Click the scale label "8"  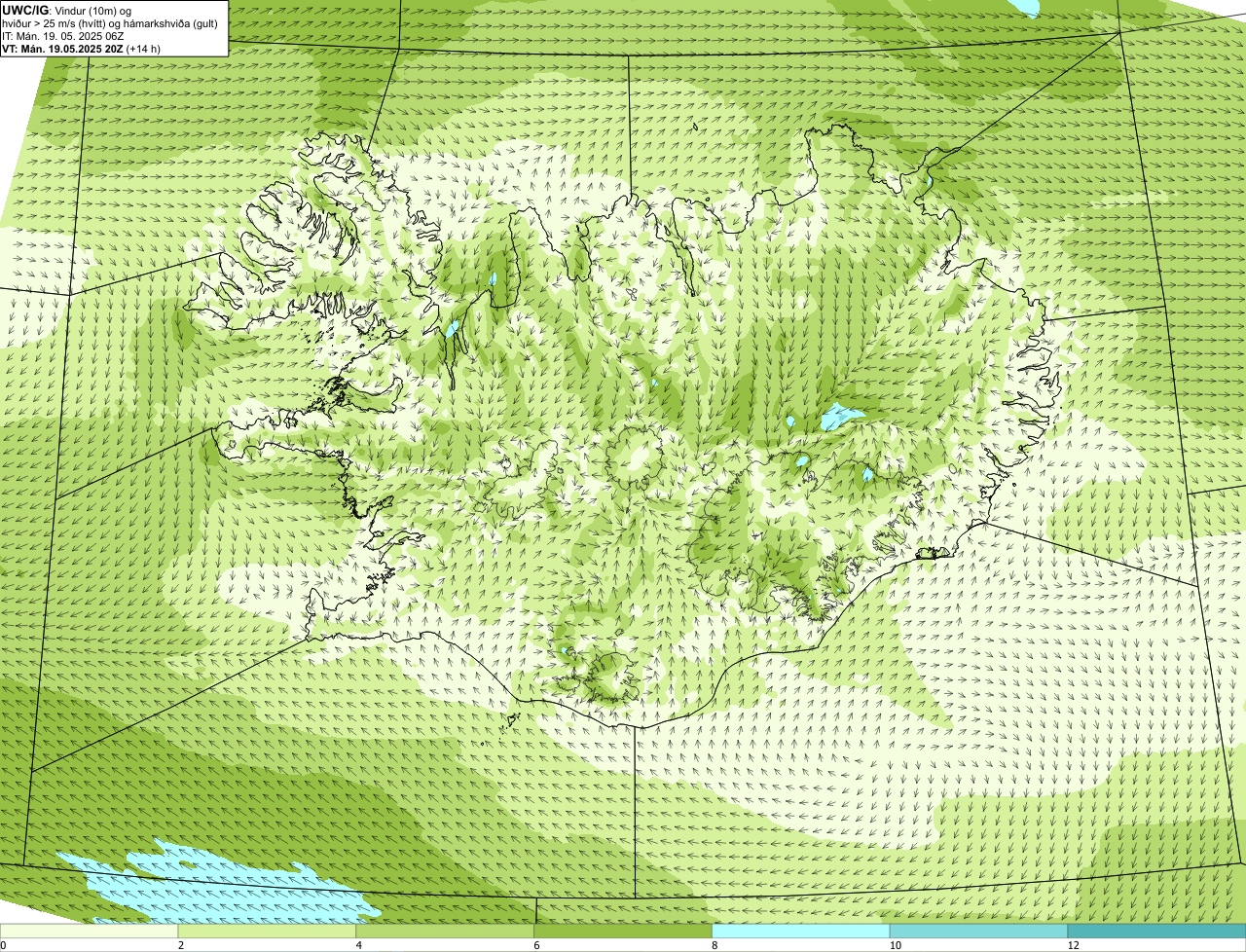pyautogui.click(x=715, y=945)
